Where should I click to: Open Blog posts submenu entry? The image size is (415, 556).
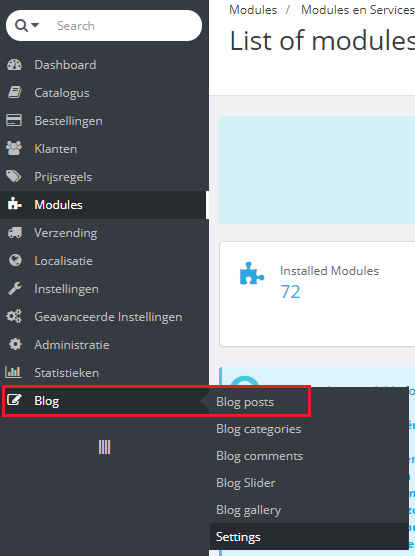[245, 402]
